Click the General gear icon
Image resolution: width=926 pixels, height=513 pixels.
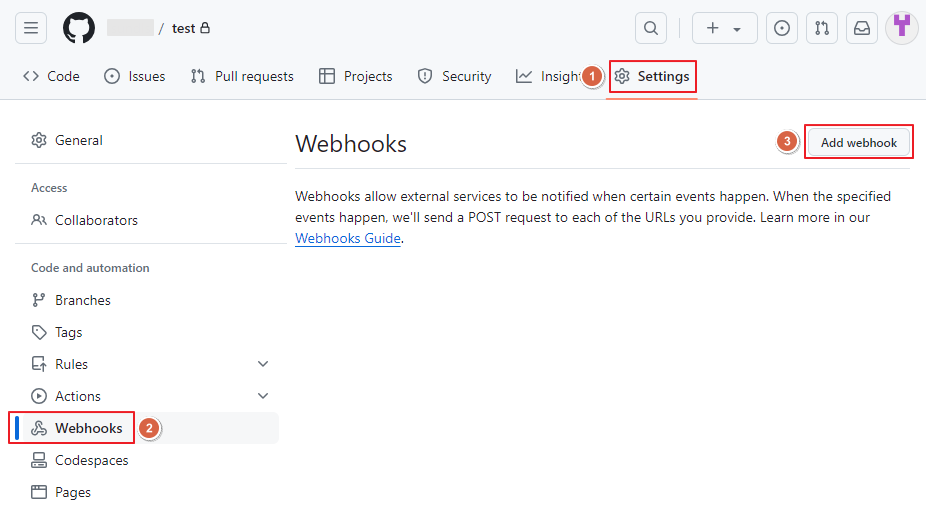[39, 140]
